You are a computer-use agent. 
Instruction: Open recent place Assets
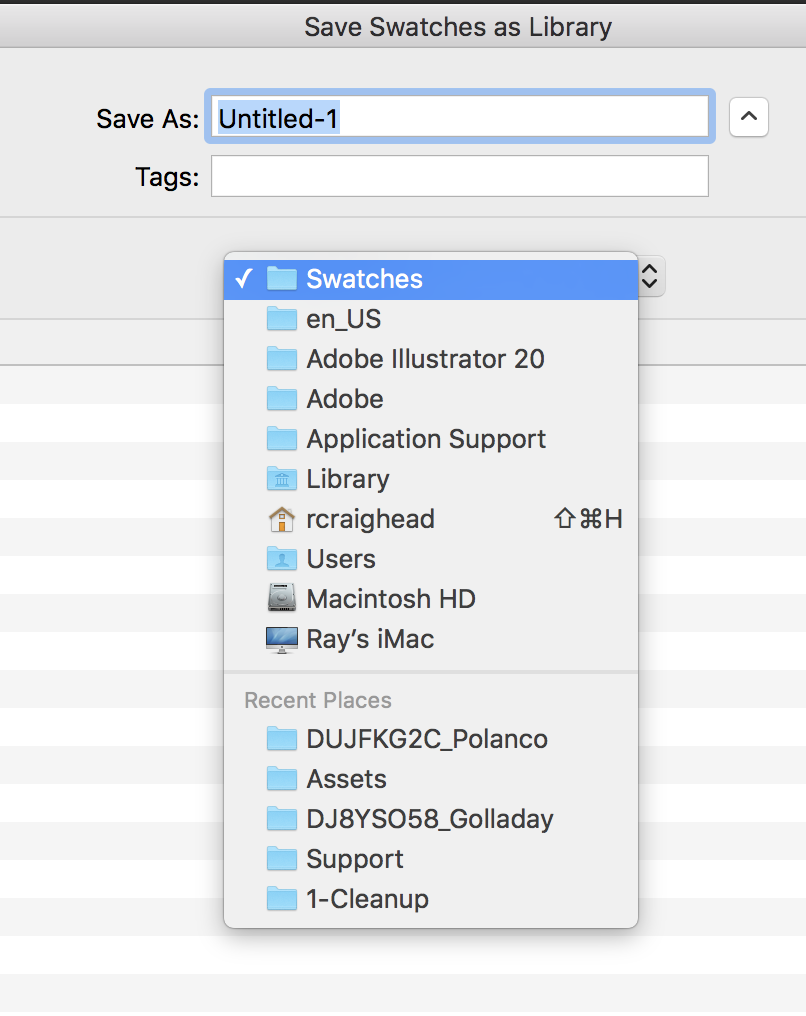[346, 779]
